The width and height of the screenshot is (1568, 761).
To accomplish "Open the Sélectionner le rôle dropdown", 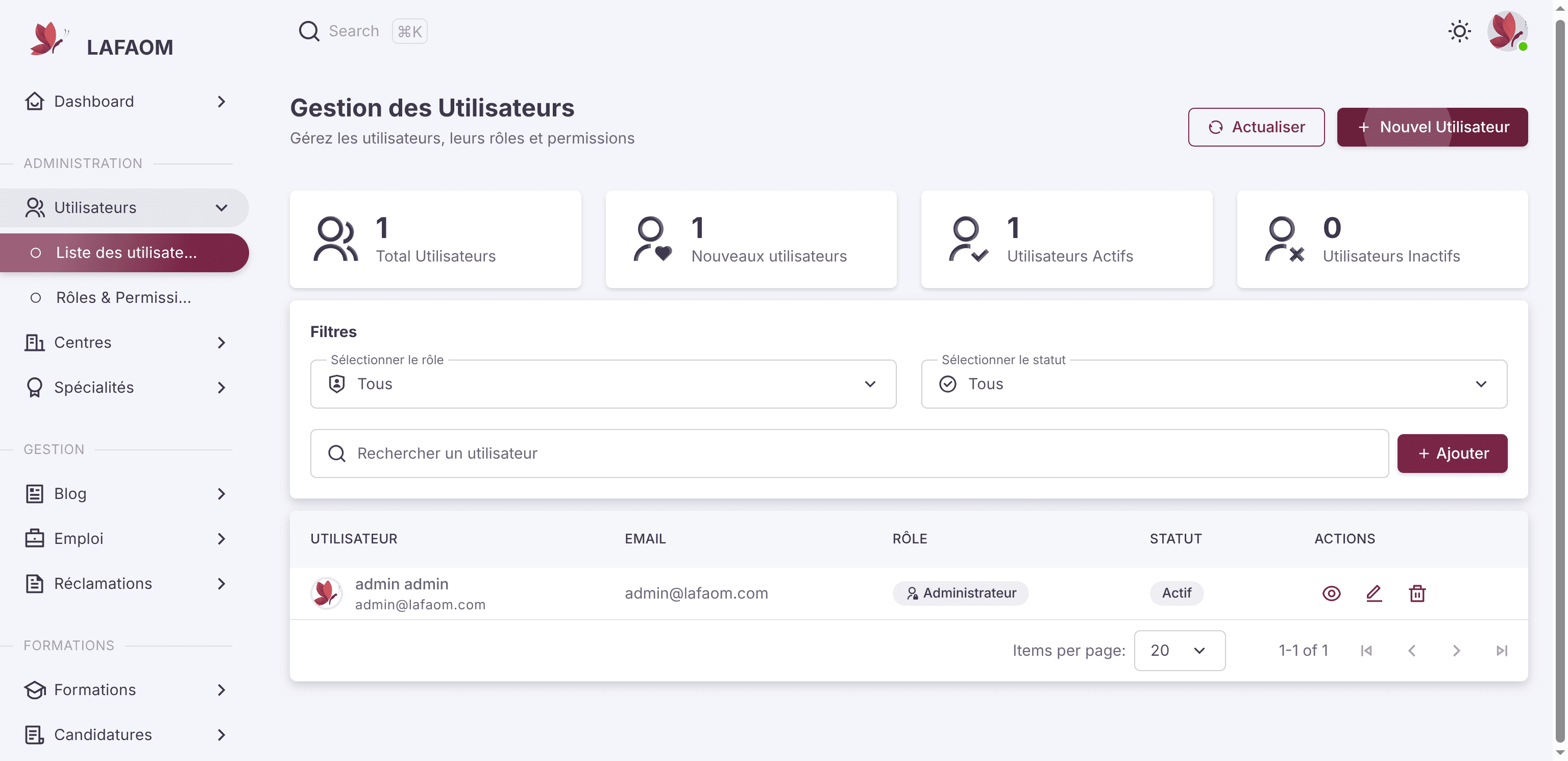I will point(603,384).
